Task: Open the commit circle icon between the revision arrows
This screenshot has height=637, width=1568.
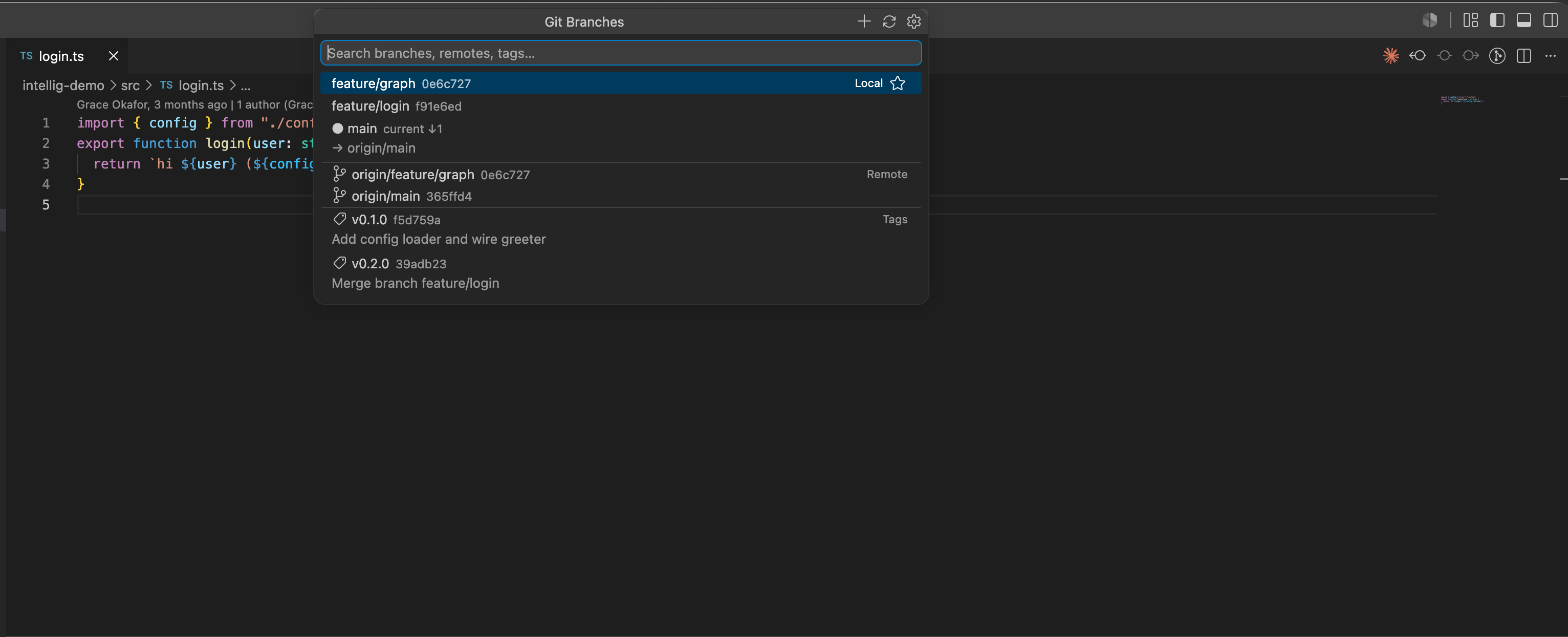Action: (1445, 56)
